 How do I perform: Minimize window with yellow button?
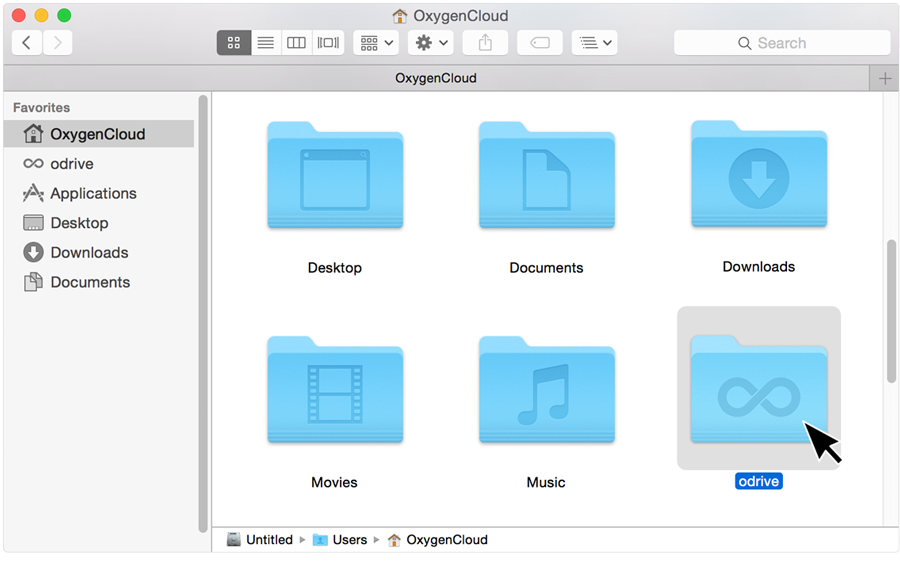click(42, 16)
